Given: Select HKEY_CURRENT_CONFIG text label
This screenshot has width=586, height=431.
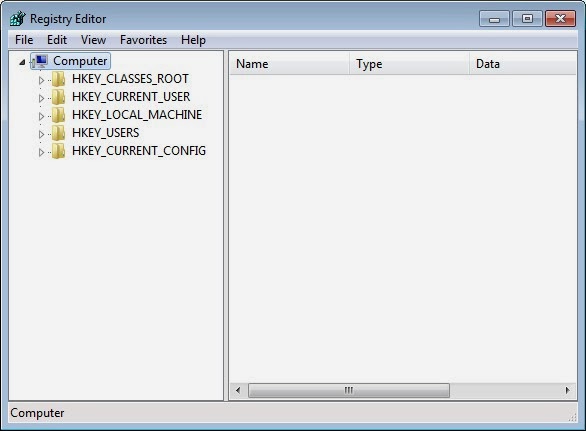Looking at the screenshot, I should (139, 150).
